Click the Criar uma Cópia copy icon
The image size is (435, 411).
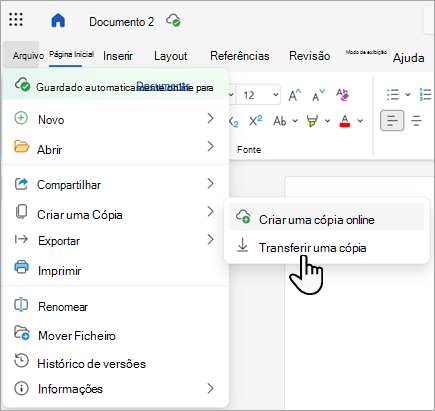(x=22, y=212)
